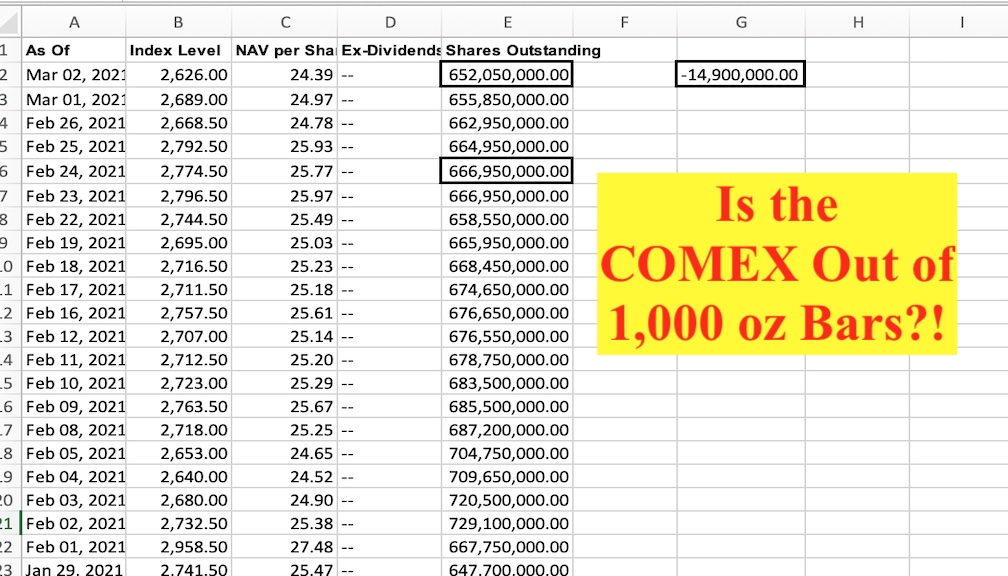
Task: Select column D header
Action: click(390, 22)
